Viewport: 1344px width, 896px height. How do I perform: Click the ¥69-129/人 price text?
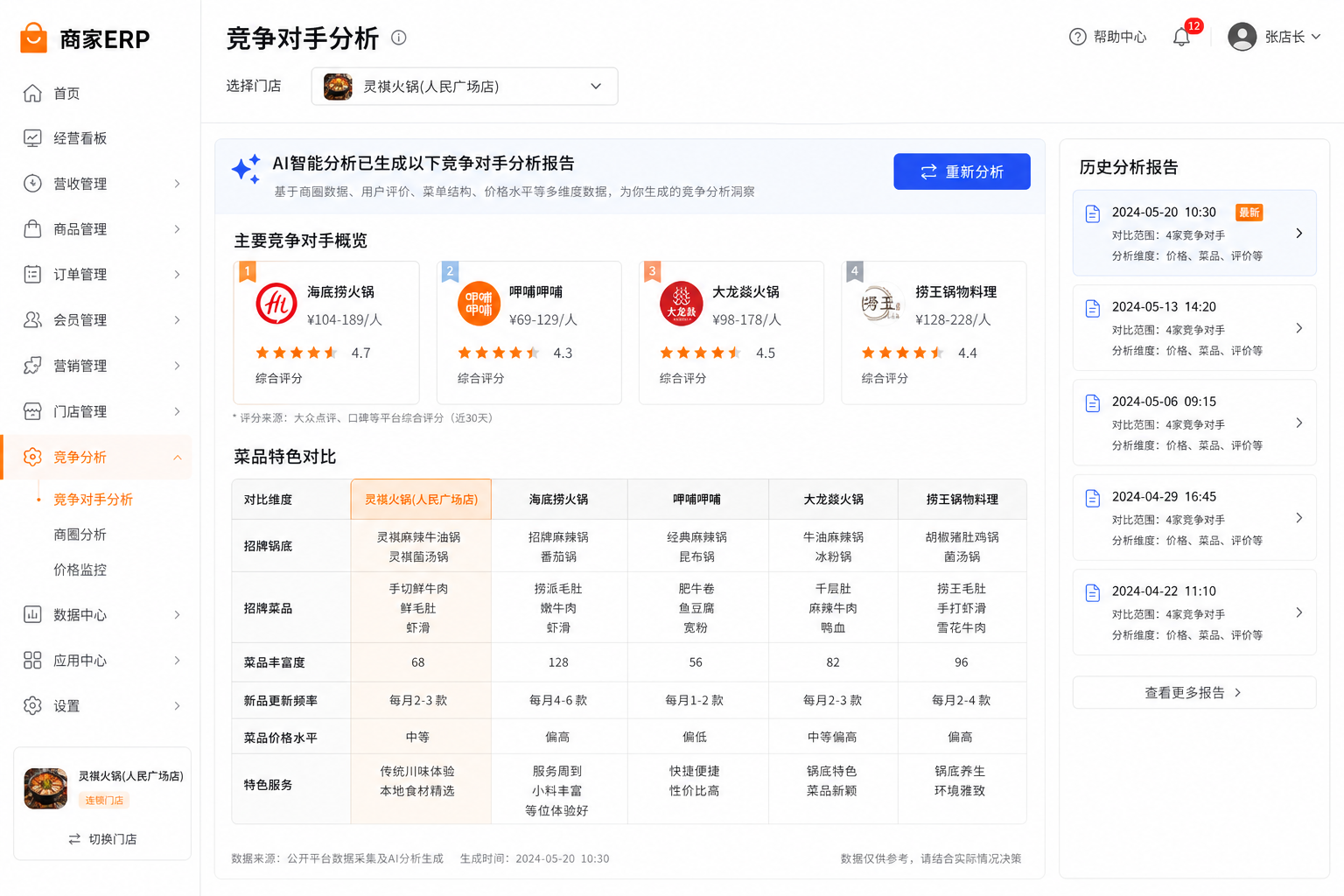pyautogui.click(x=542, y=319)
